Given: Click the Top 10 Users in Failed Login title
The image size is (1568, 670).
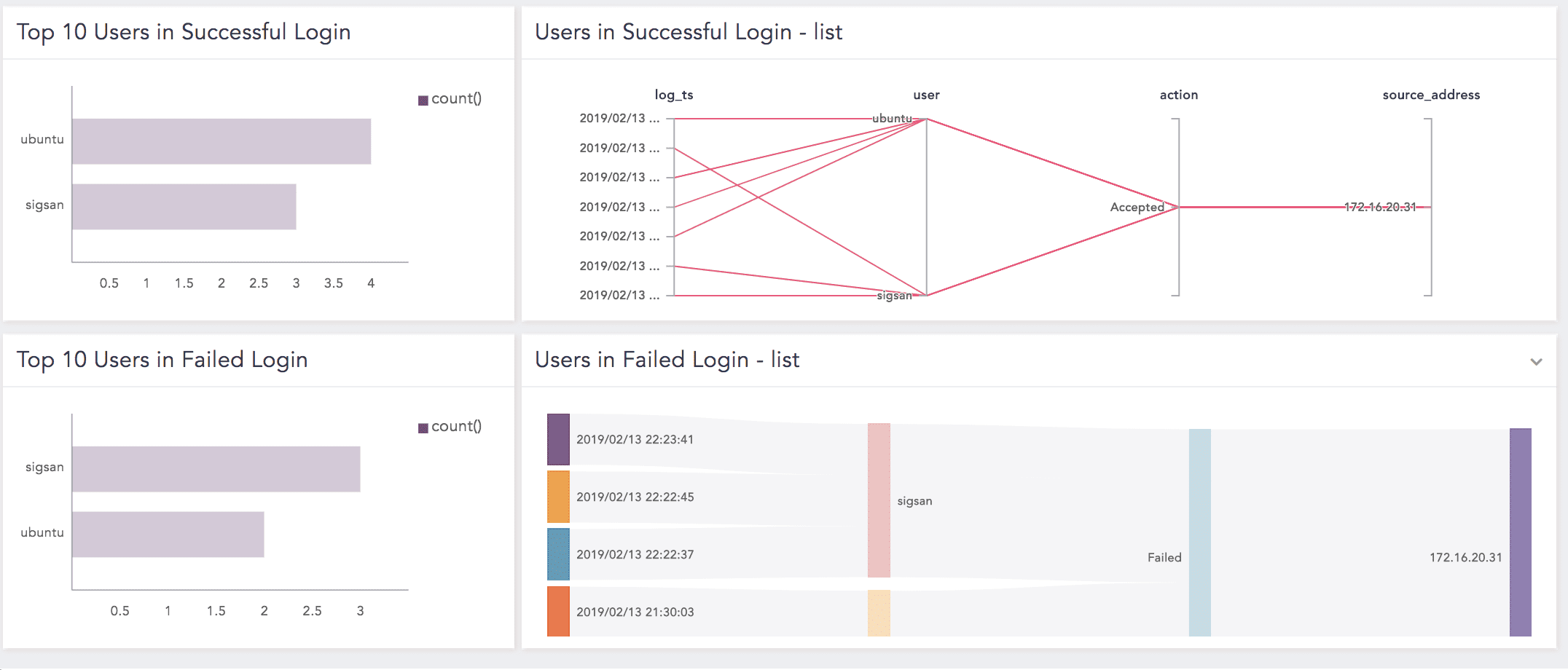Looking at the screenshot, I should pyautogui.click(x=162, y=359).
